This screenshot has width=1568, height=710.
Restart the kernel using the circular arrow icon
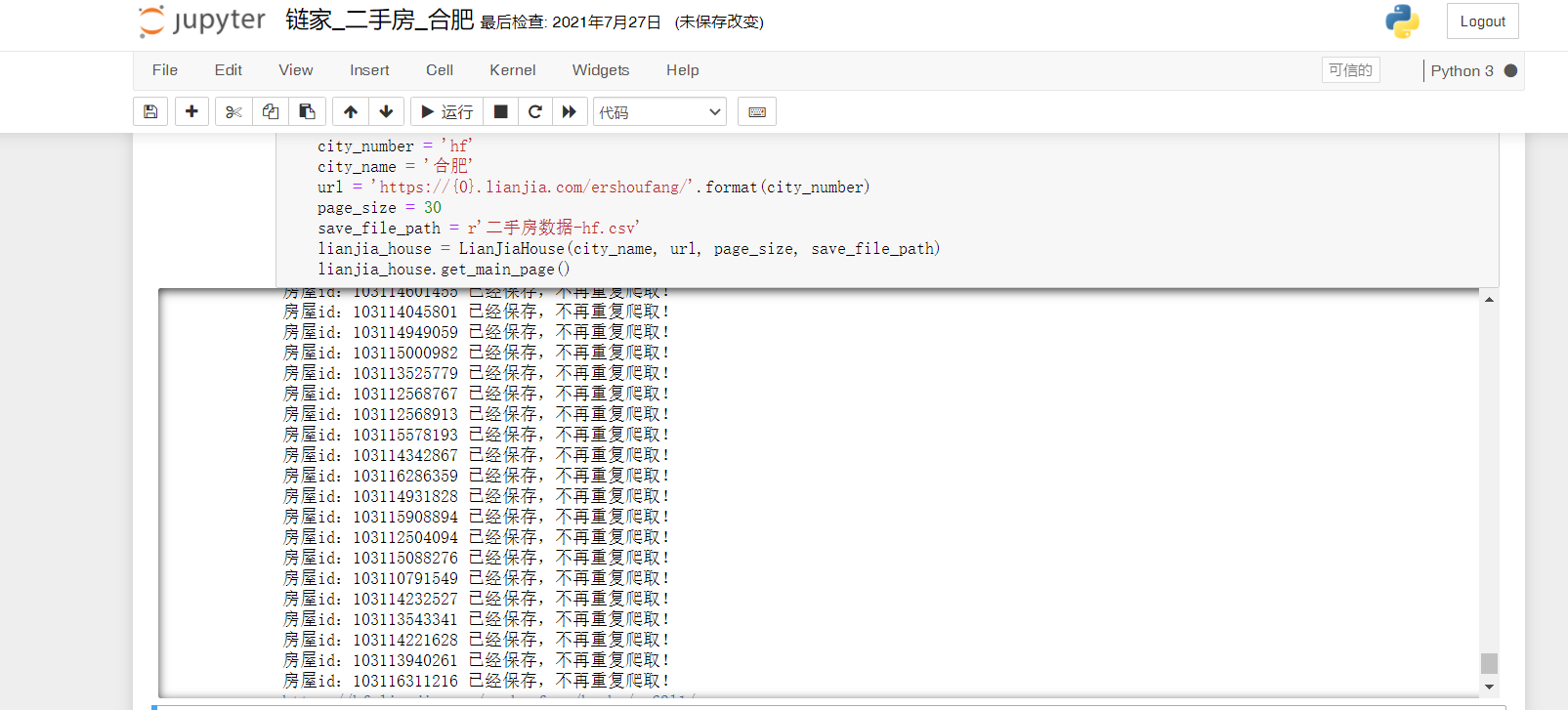pyautogui.click(x=535, y=111)
